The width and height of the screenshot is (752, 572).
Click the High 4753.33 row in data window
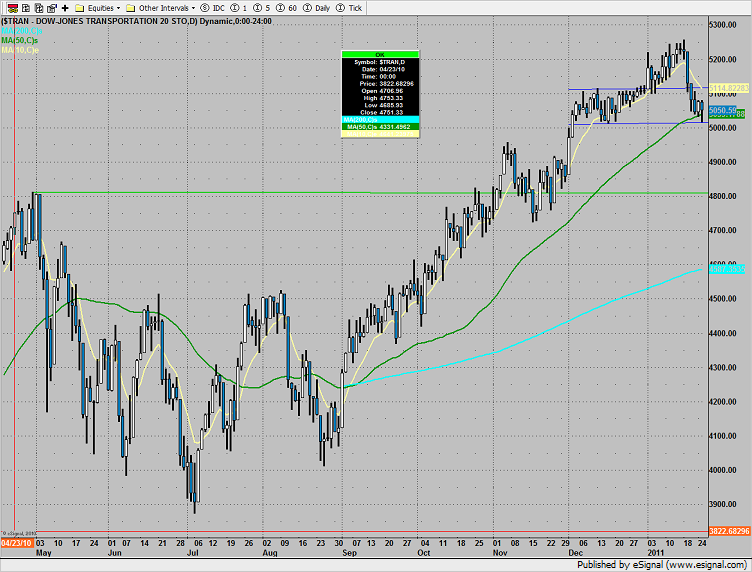coord(380,98)
